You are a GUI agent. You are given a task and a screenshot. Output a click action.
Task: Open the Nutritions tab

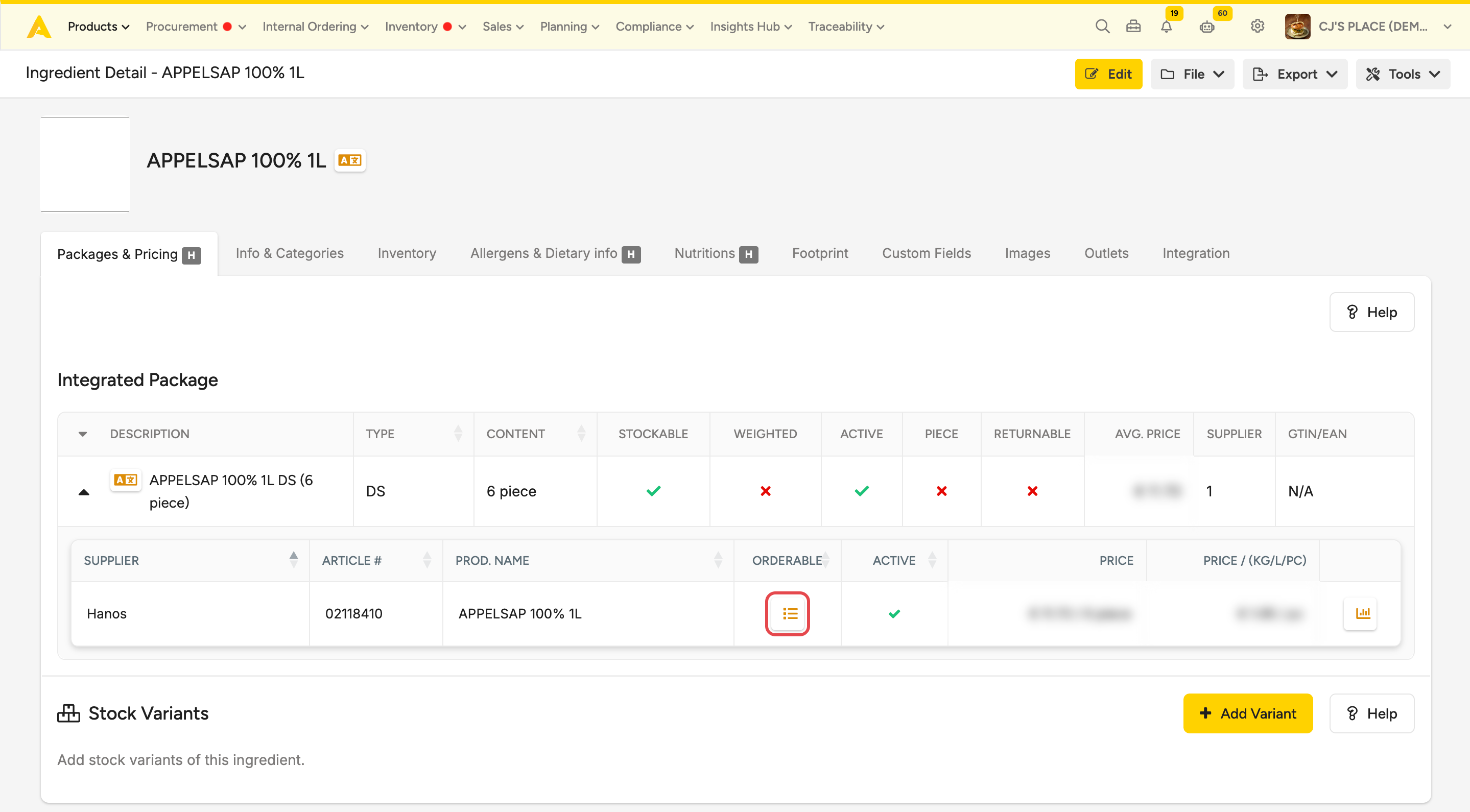pyautogui.click(x=716, y=254)
